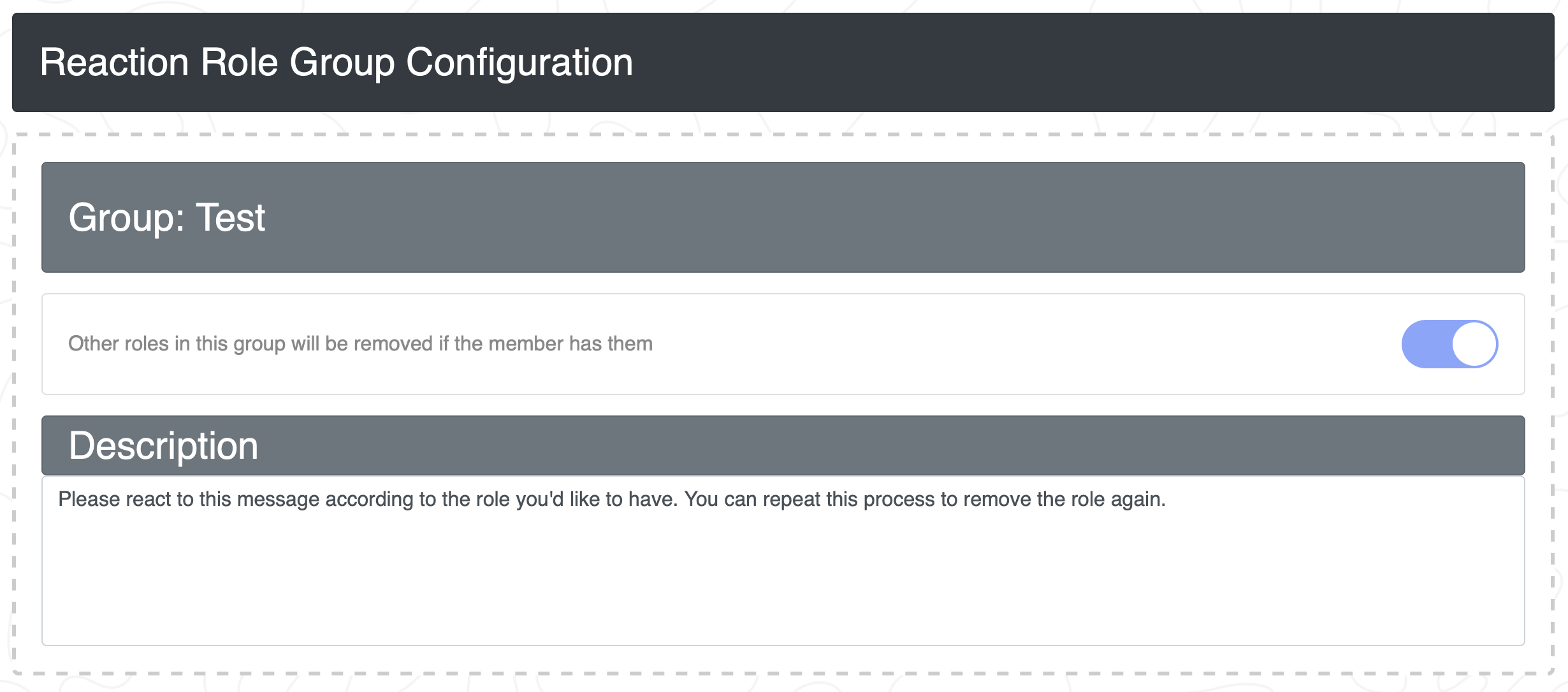Click the 'Description' section header
The image size is (1568, 692).
pos(783,445)
